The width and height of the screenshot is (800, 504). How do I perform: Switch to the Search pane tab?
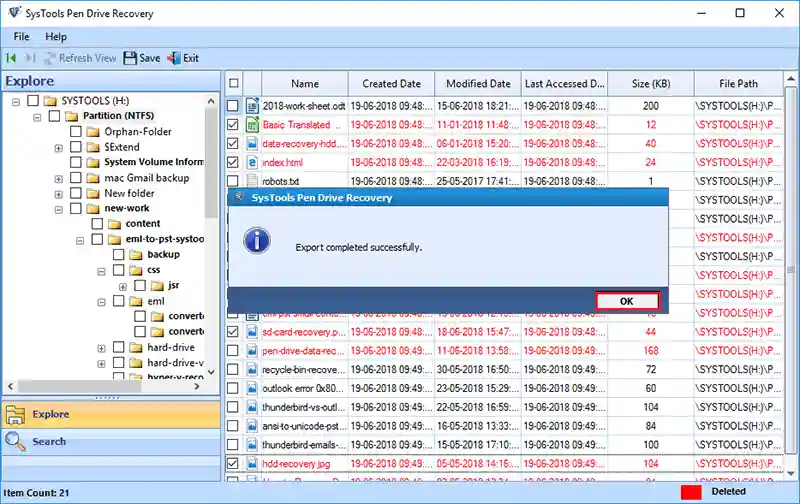(x=111, y=441)
